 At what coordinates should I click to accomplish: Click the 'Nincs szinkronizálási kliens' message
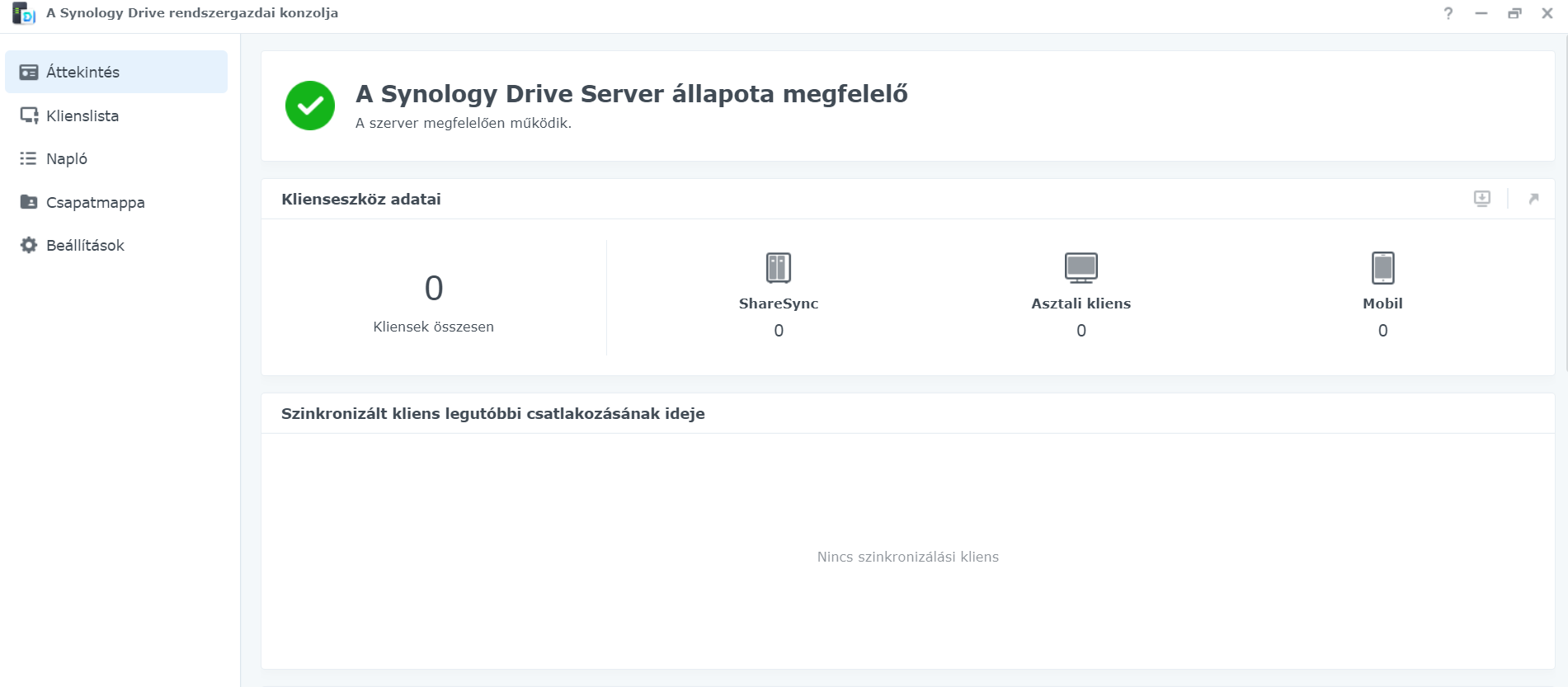click(x=908, y=557)
